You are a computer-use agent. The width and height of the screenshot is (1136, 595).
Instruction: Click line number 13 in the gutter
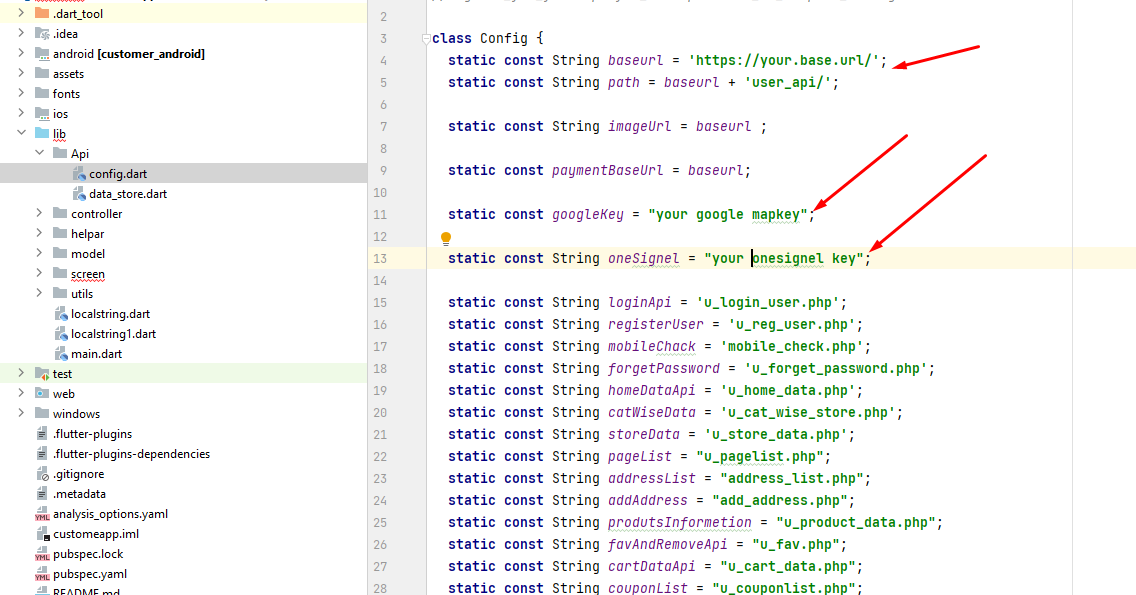380,258
